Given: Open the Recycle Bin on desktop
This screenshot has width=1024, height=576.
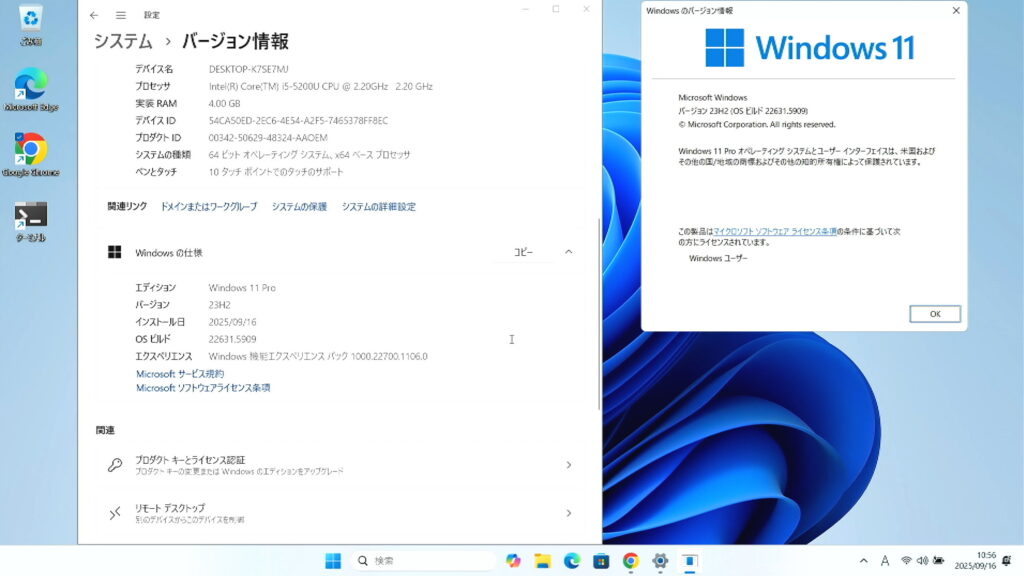Looking at the screenshot, I should pos(30,22).
